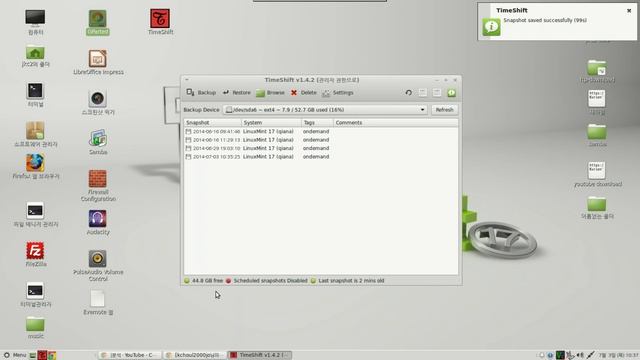
Task: Sort by Tags column header
Action: pyautogui.click(x=317, y=122)
